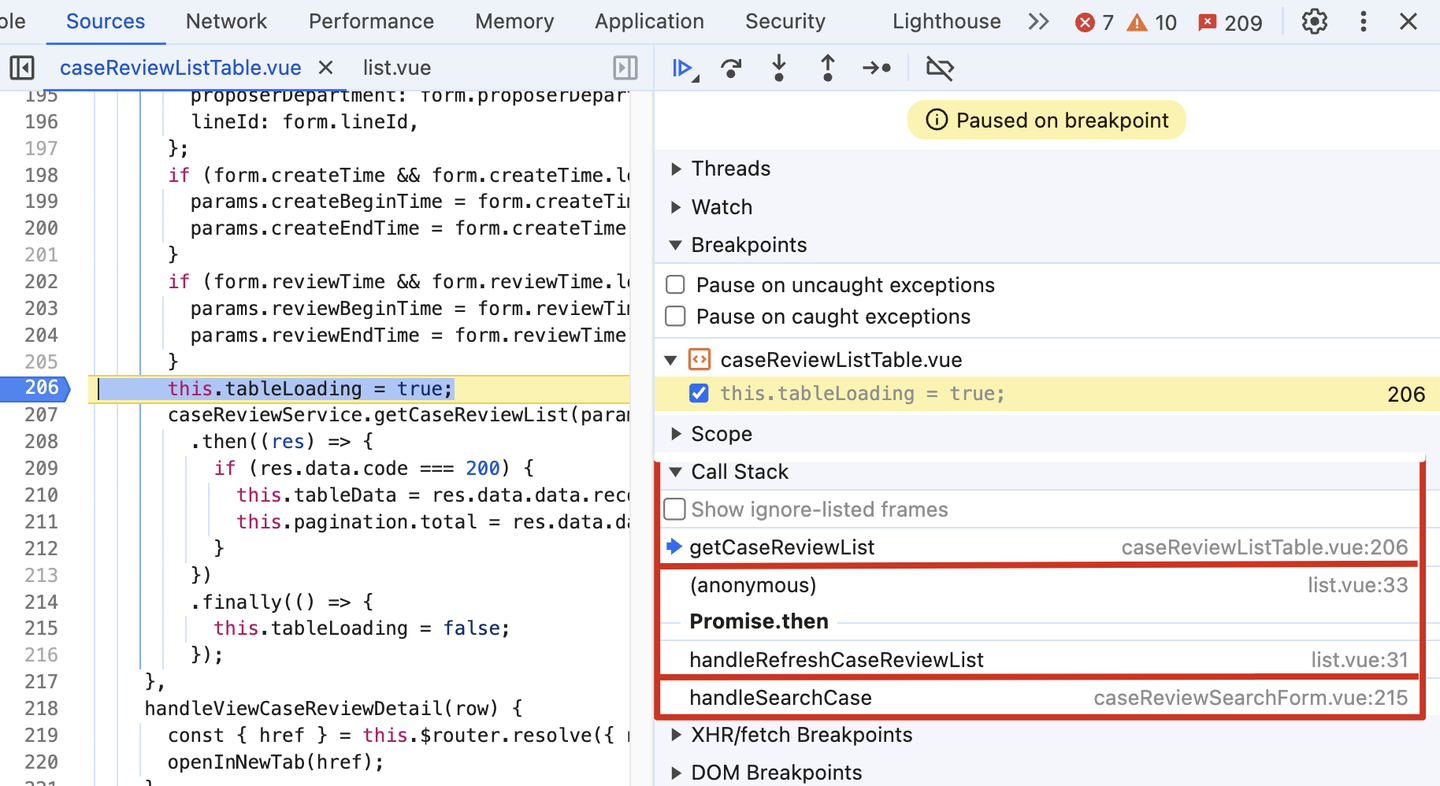Select handleSearchCase call stack frame

(x=780, y=698)
